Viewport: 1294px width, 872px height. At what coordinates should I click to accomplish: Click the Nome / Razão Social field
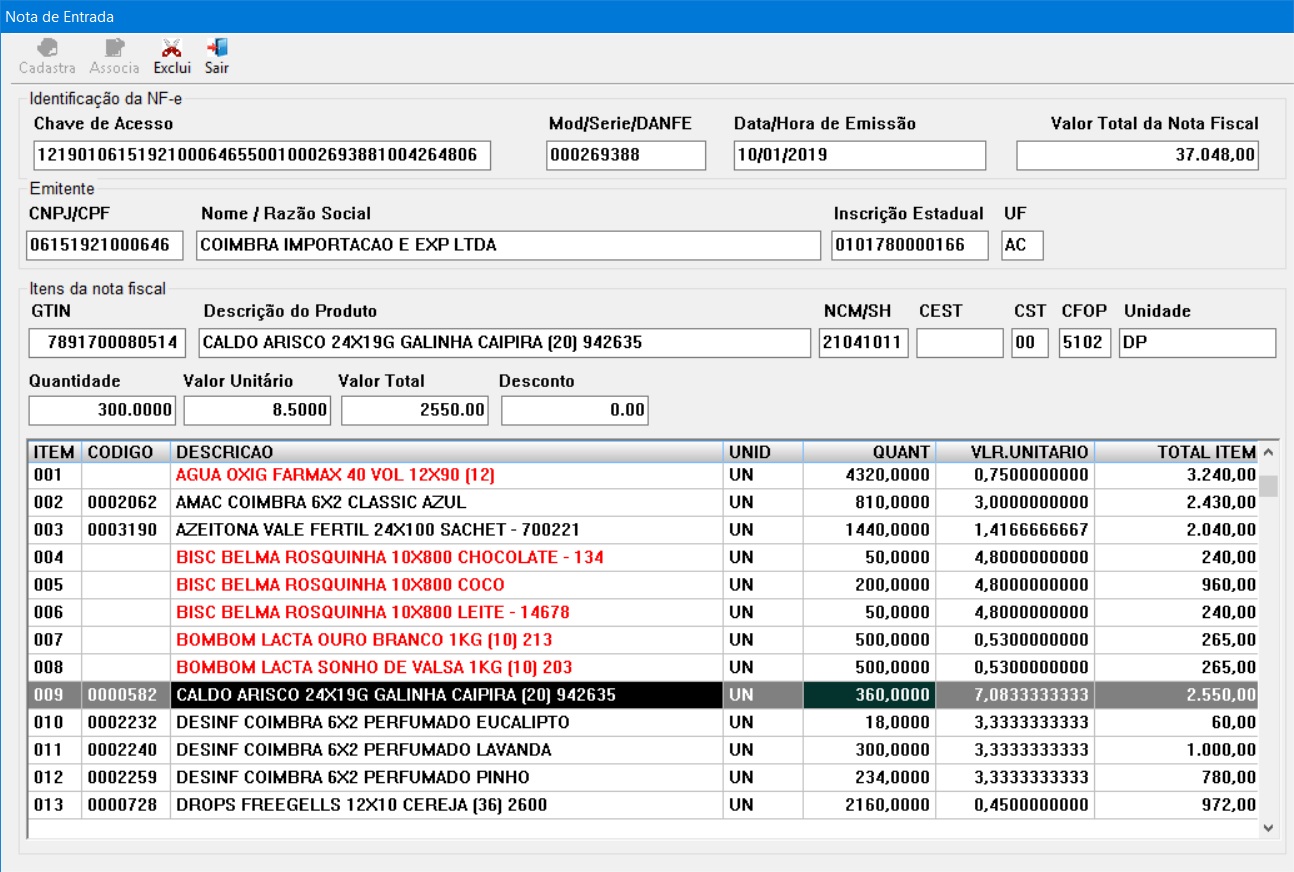[508, 245]
